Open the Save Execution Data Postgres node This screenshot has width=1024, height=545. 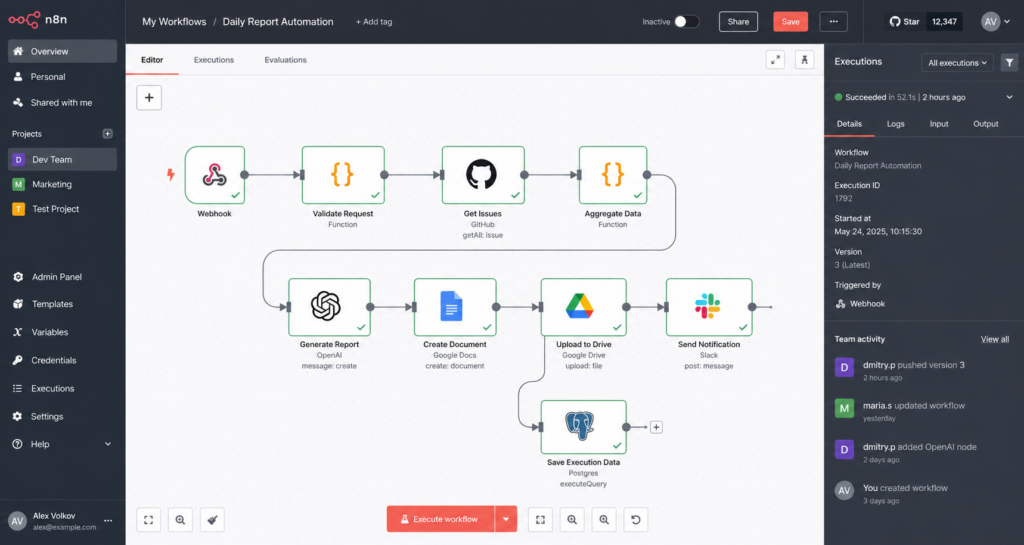583,427
